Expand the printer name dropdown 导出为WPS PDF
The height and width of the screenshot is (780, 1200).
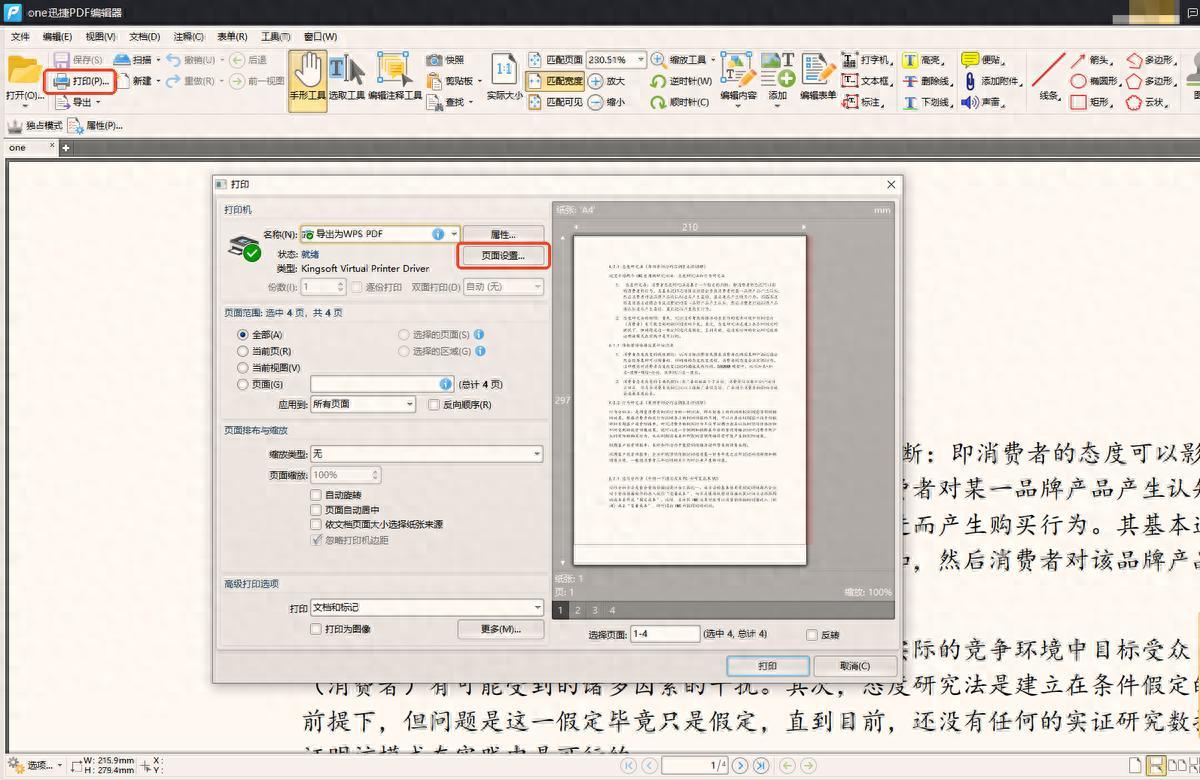[453, 234]
